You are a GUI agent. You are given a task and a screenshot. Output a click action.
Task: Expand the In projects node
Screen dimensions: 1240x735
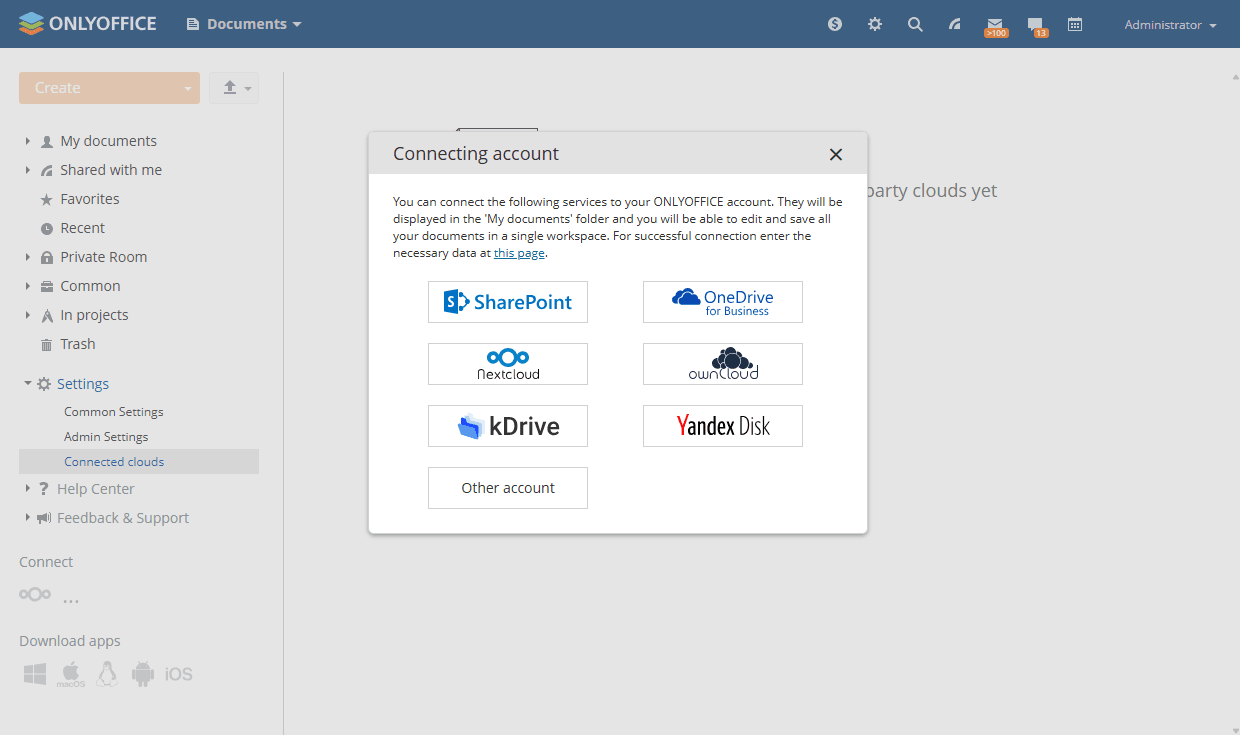tap(28, 315)
